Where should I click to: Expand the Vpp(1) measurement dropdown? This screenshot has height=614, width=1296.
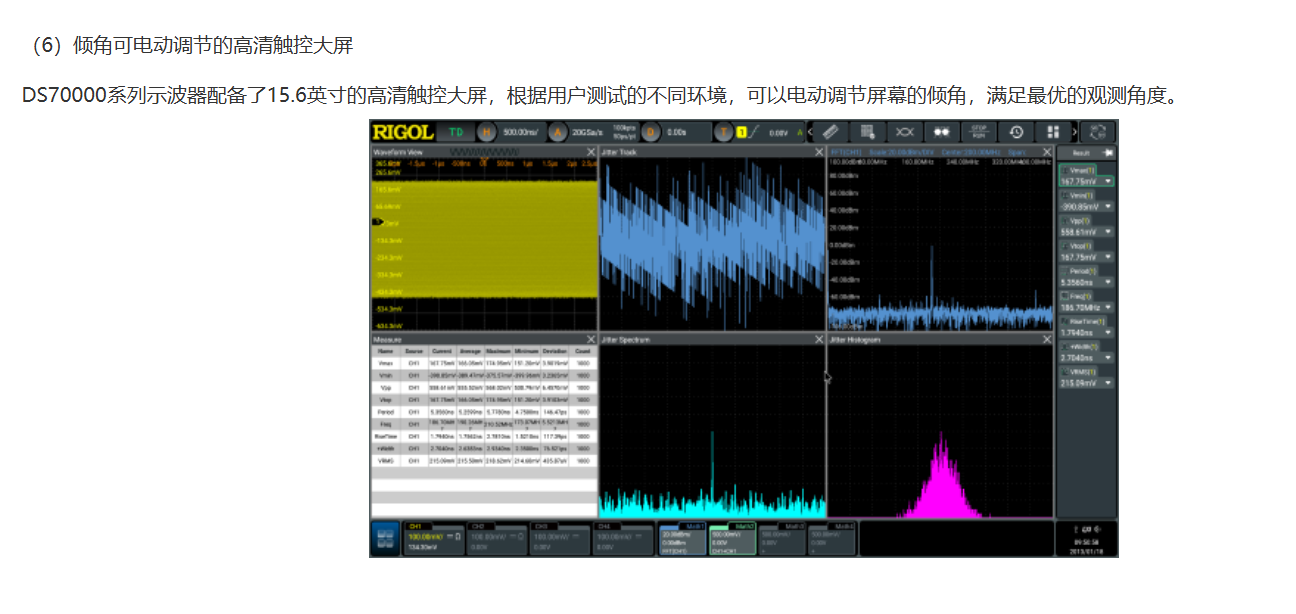pos(1108,232)
